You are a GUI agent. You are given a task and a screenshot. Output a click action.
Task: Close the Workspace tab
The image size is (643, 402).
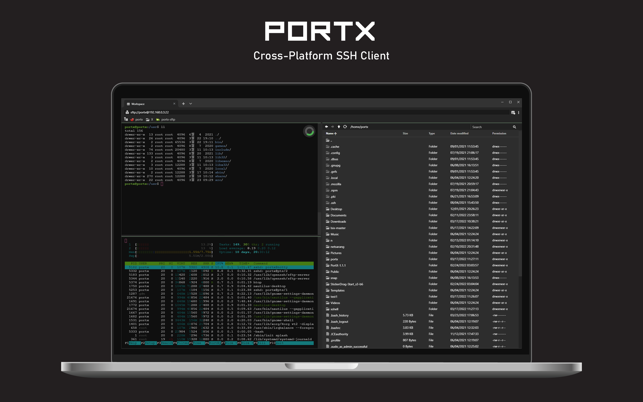pyautogui.click(x=174, y=104)
